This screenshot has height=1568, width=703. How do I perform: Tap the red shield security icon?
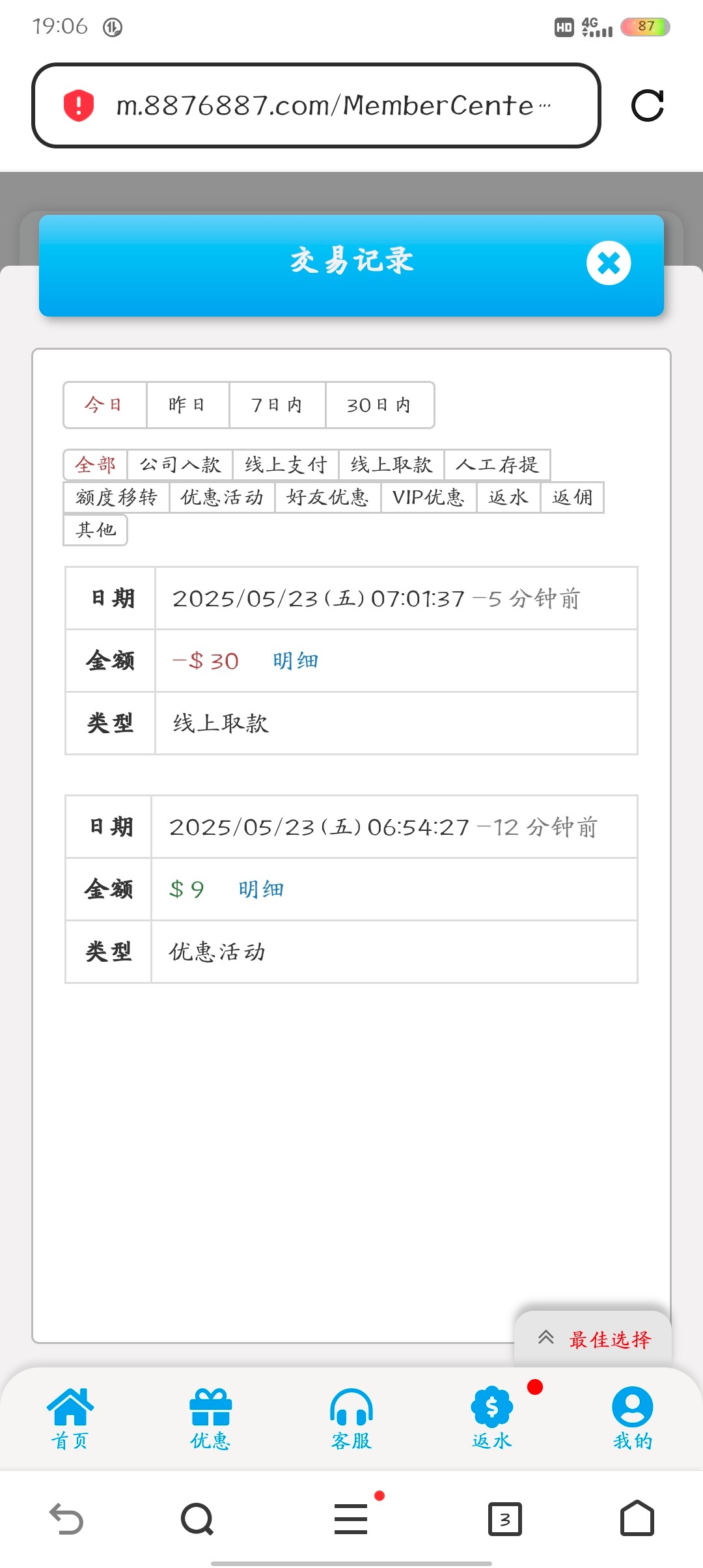click(79, 105)
